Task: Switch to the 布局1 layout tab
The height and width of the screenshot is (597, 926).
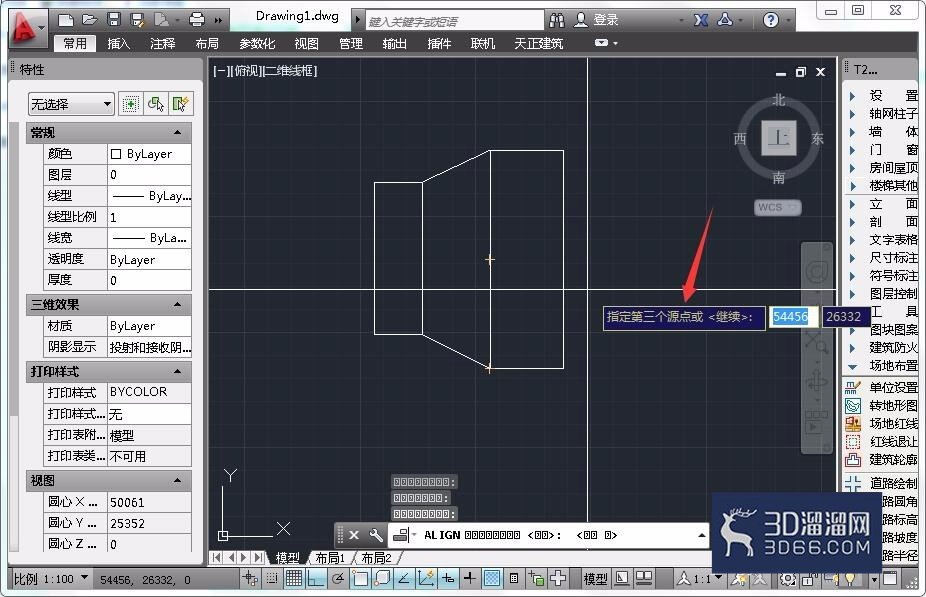Action: tap(330, 557)
